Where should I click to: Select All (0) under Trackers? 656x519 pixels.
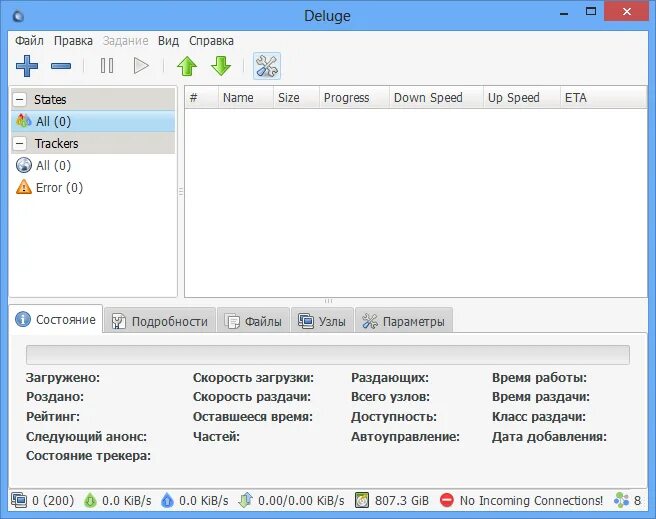coord(93,165)
